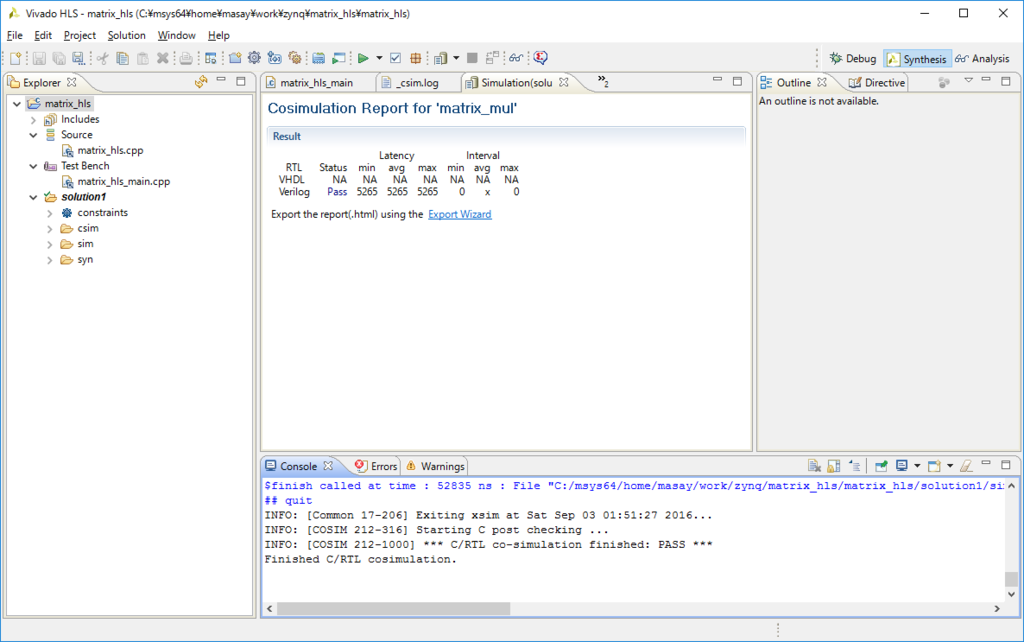Screen dimensions: 1024x642
Task: Click the Open Analysis glasses toolbar icon
Action: [516, 58]
